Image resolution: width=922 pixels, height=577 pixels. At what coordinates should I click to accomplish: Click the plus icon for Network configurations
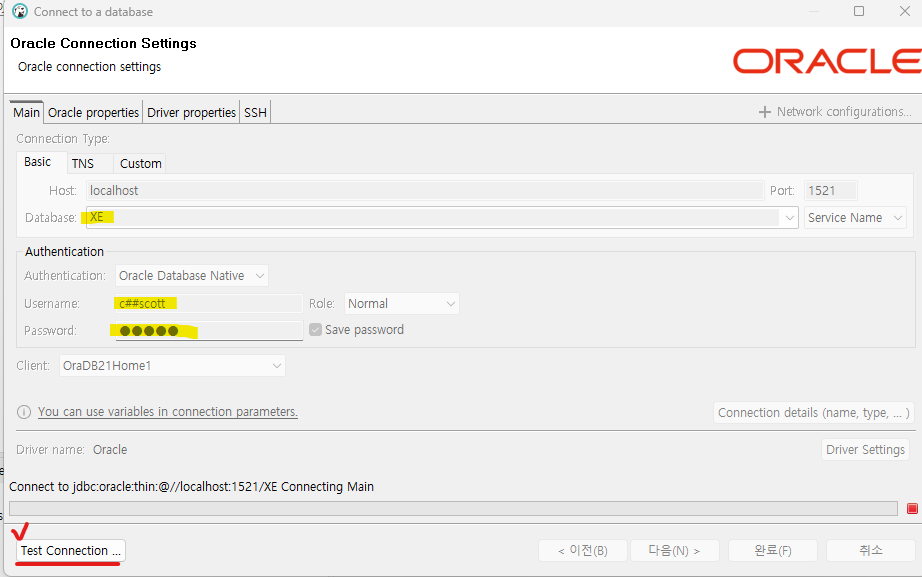764,112
